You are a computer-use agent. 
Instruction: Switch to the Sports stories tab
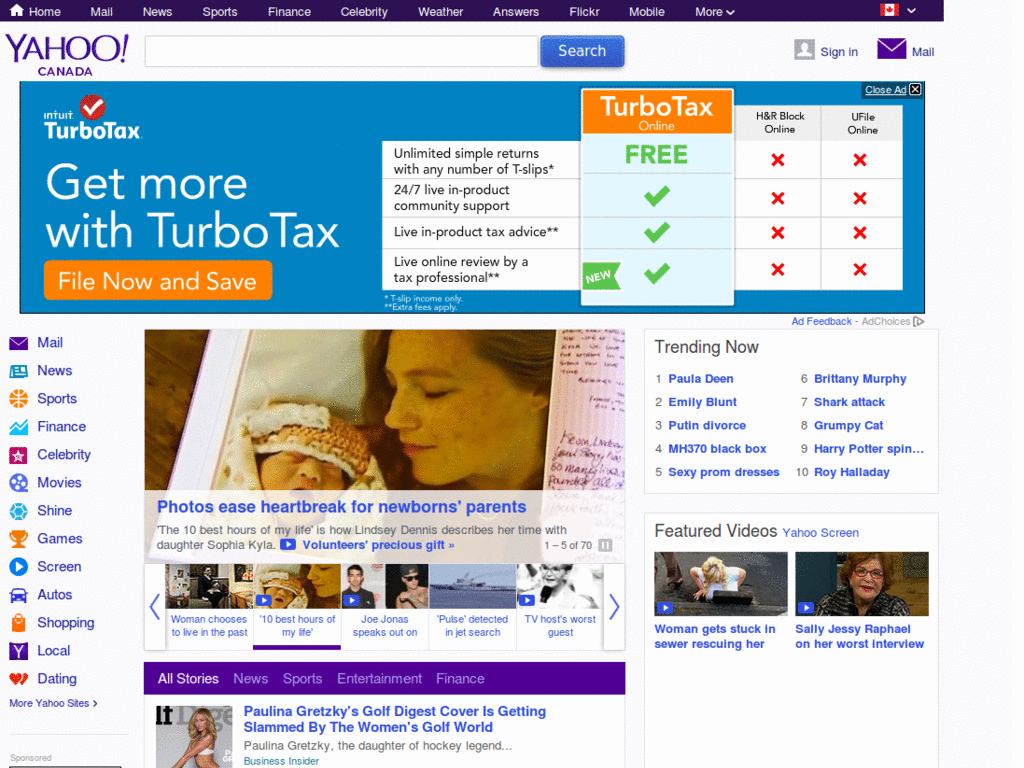(x=302, y=679)
